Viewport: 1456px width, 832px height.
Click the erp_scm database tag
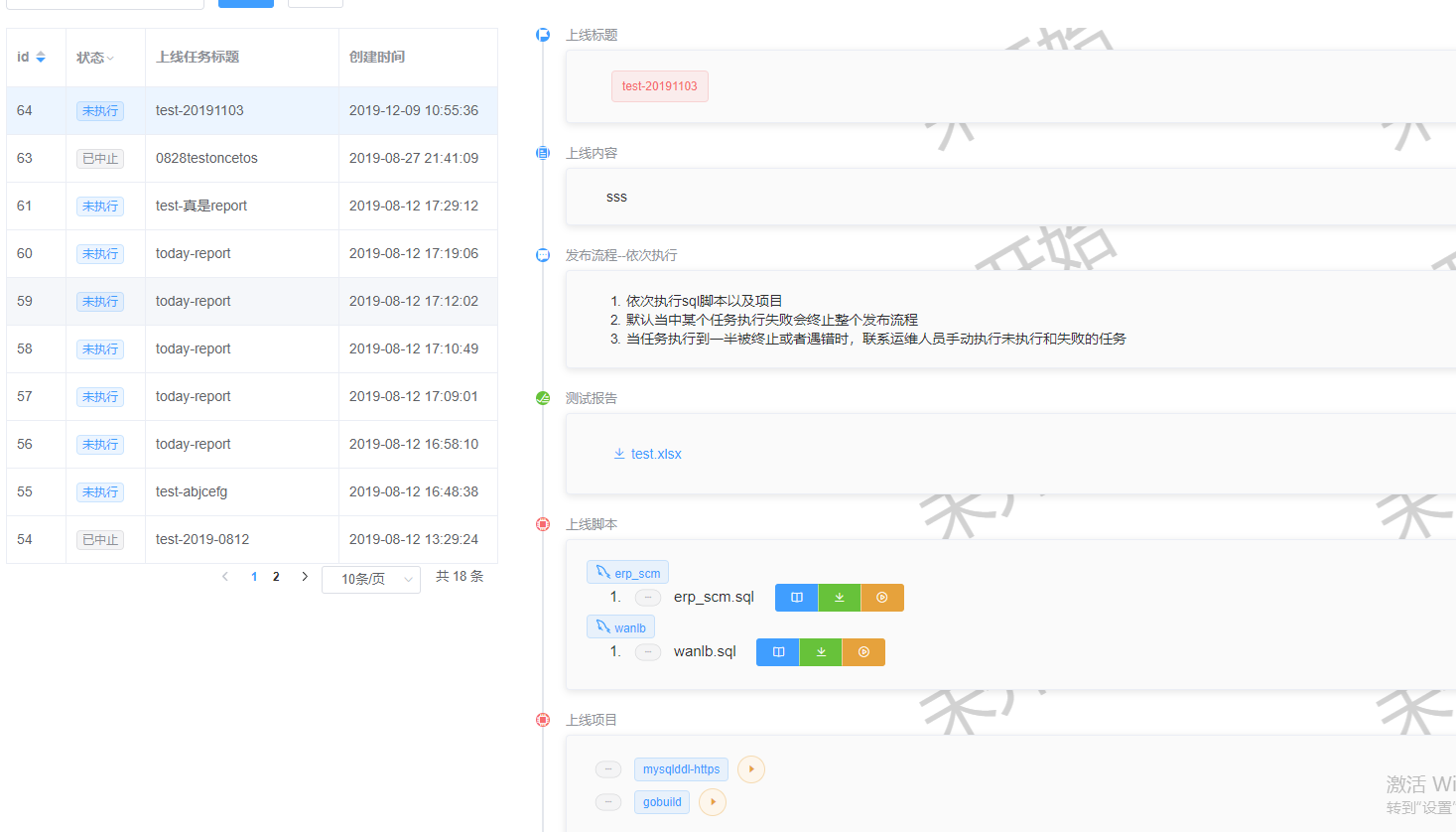tap(628, 573)
